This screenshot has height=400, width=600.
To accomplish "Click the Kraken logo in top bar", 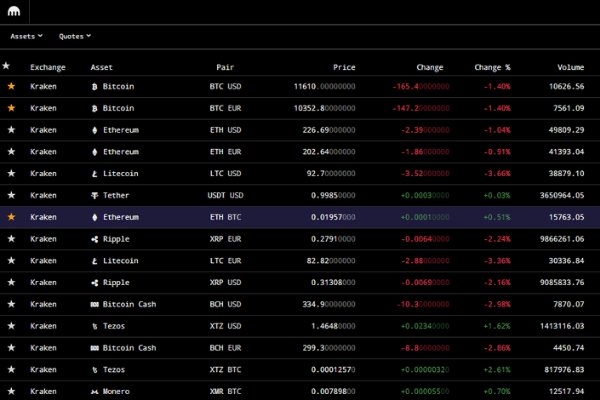I will [14, 12].
